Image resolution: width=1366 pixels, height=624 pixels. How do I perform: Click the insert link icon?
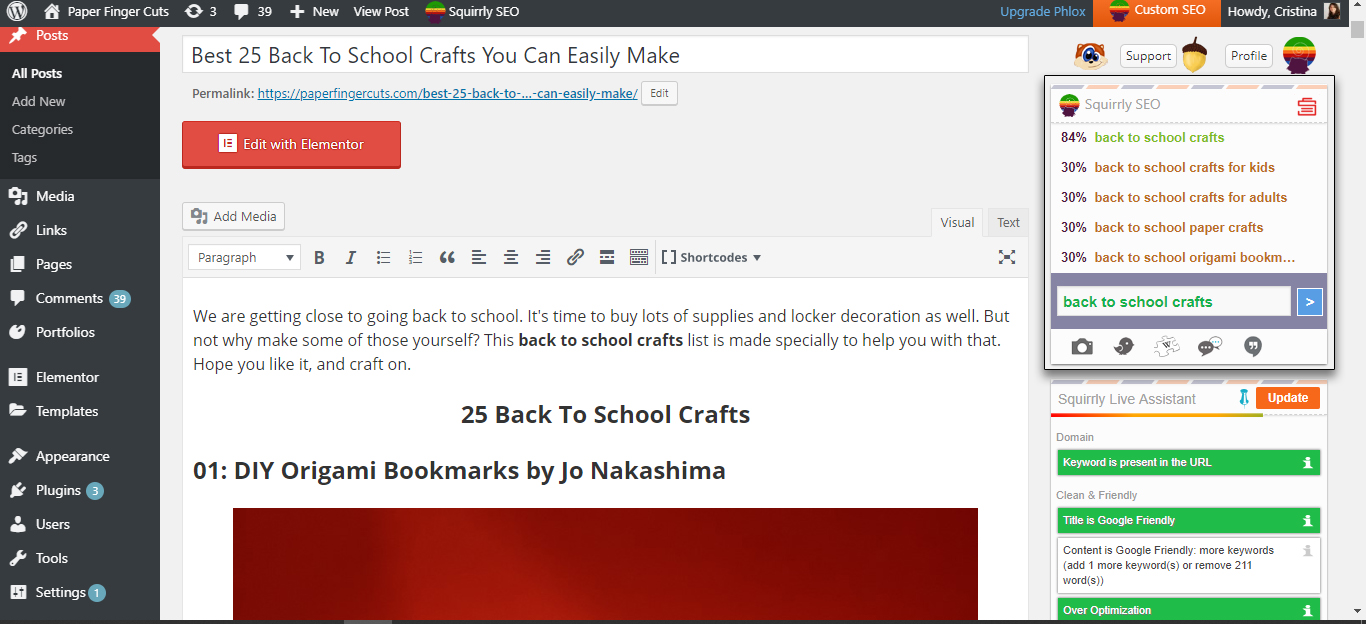575,257
